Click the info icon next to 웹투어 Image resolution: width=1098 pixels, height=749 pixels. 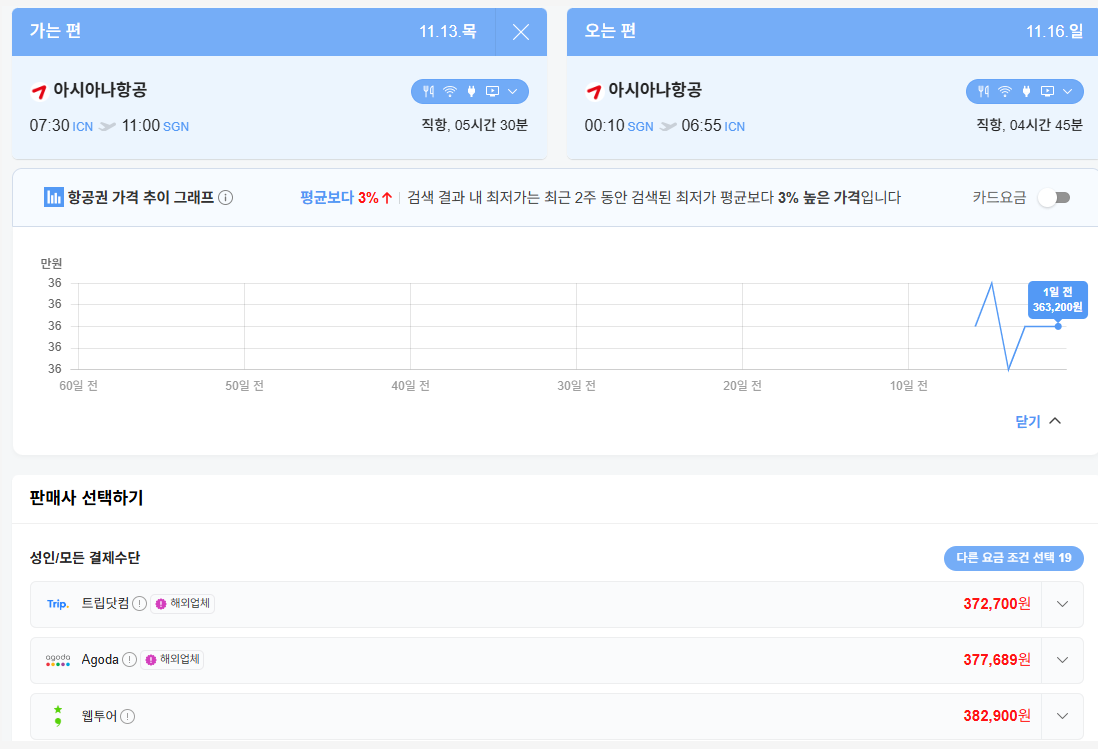(128, 716)
